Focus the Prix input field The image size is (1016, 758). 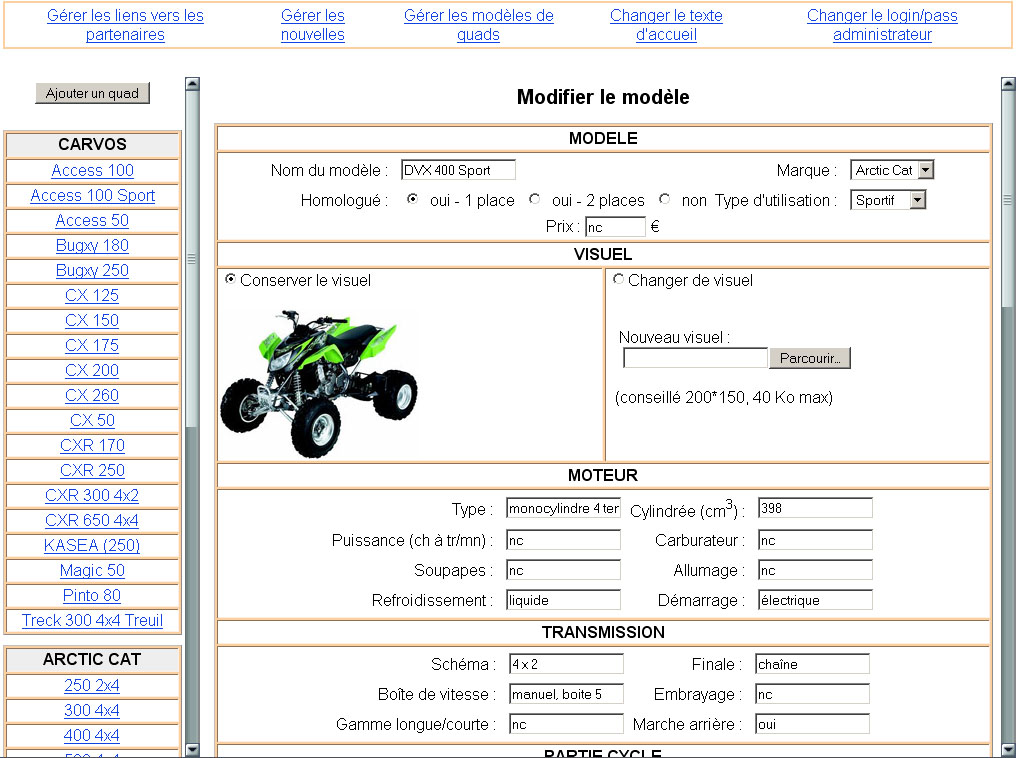click(615, 227)
